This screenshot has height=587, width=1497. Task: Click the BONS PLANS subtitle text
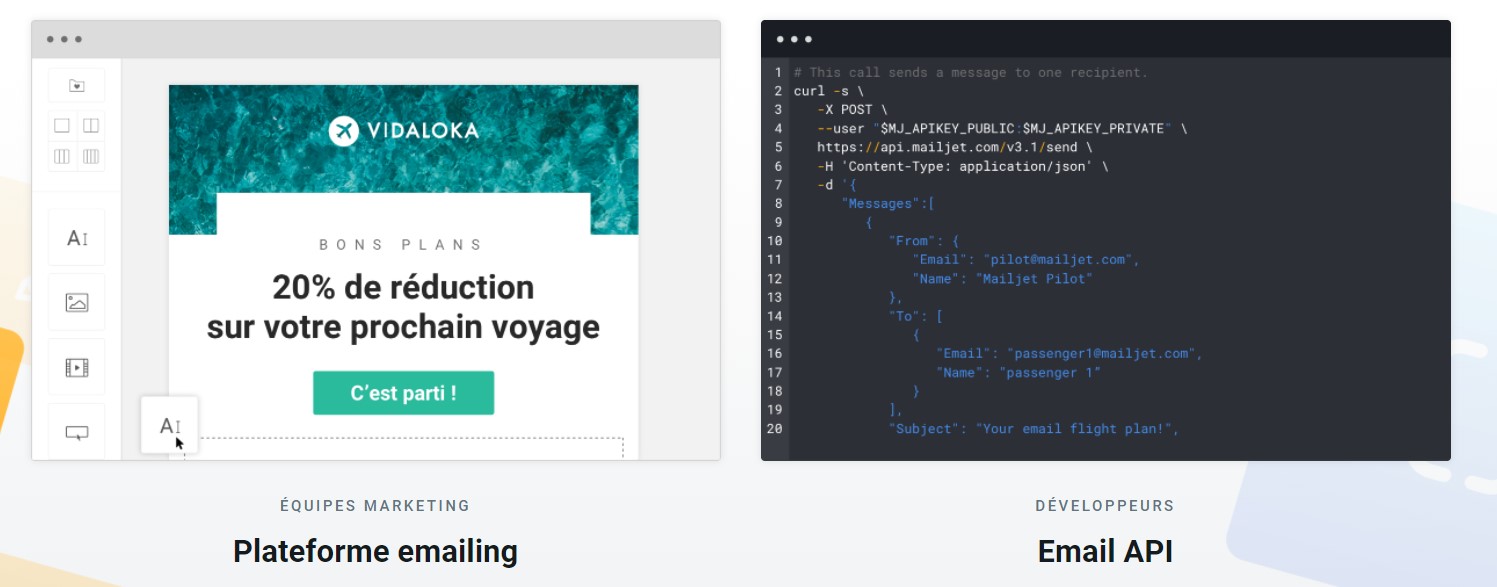402,245
